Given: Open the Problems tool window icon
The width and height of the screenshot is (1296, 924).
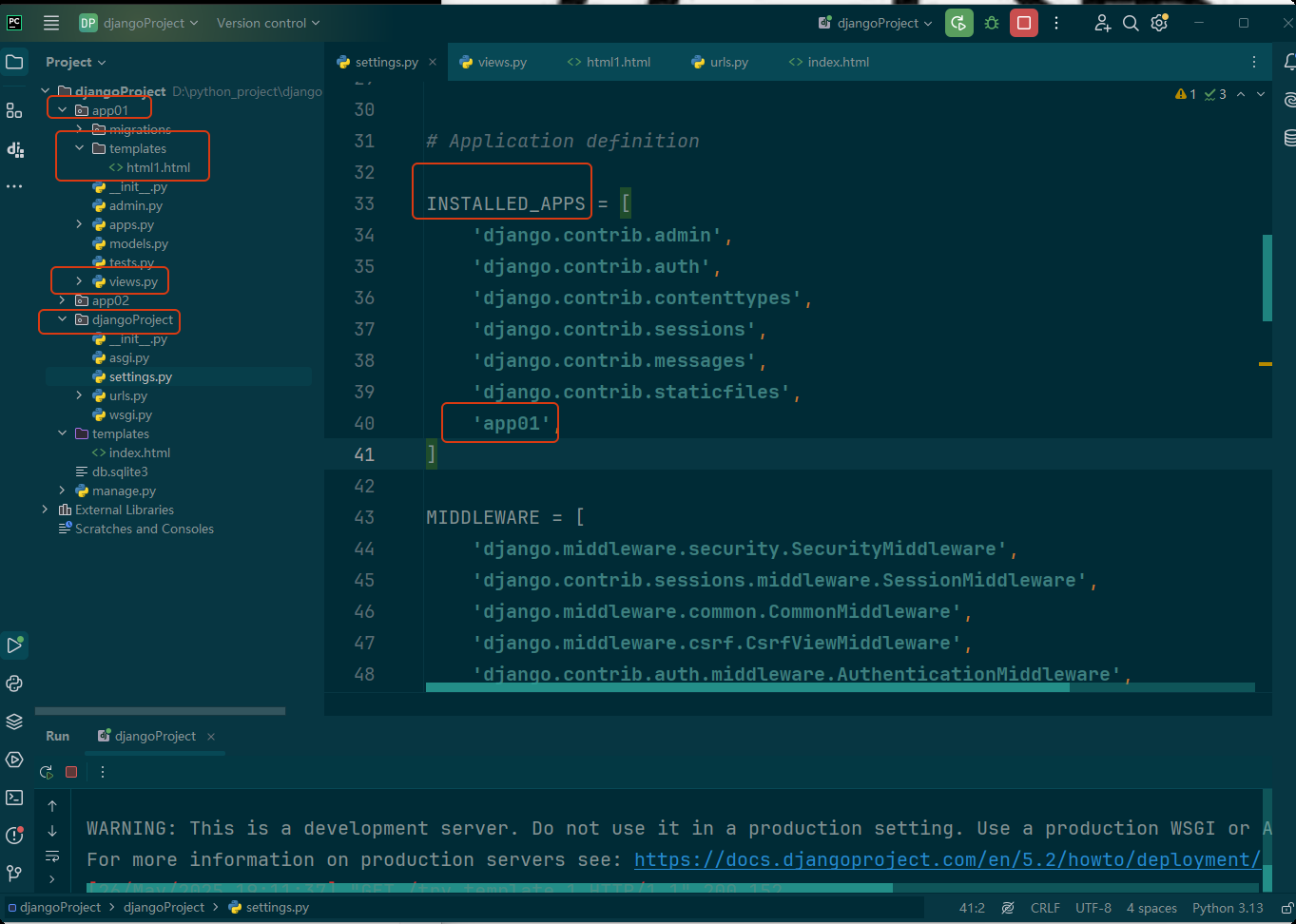Looking at the screenshot, I should (14, 836).
